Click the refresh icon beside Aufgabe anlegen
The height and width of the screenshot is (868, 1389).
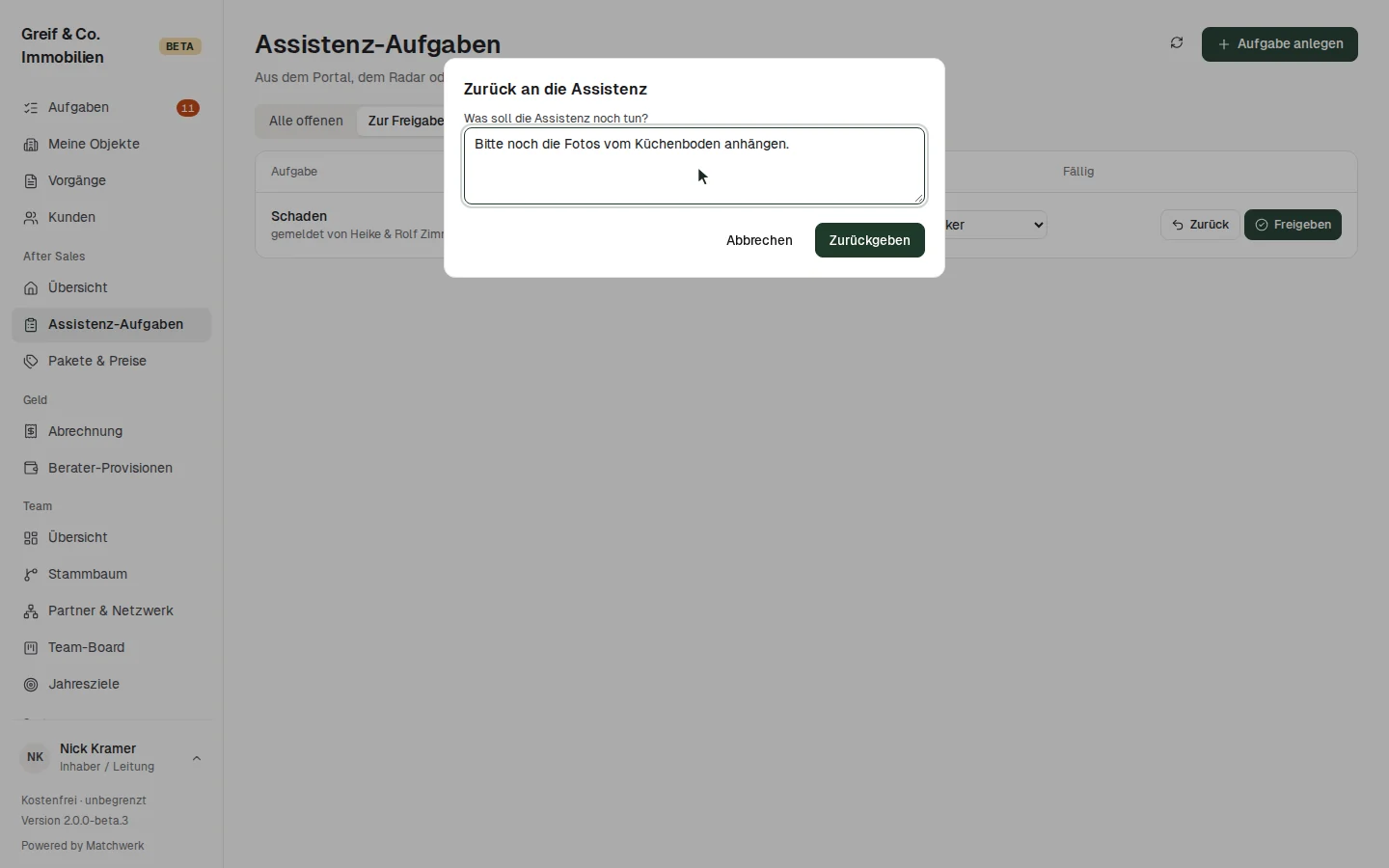(1177, 43)
